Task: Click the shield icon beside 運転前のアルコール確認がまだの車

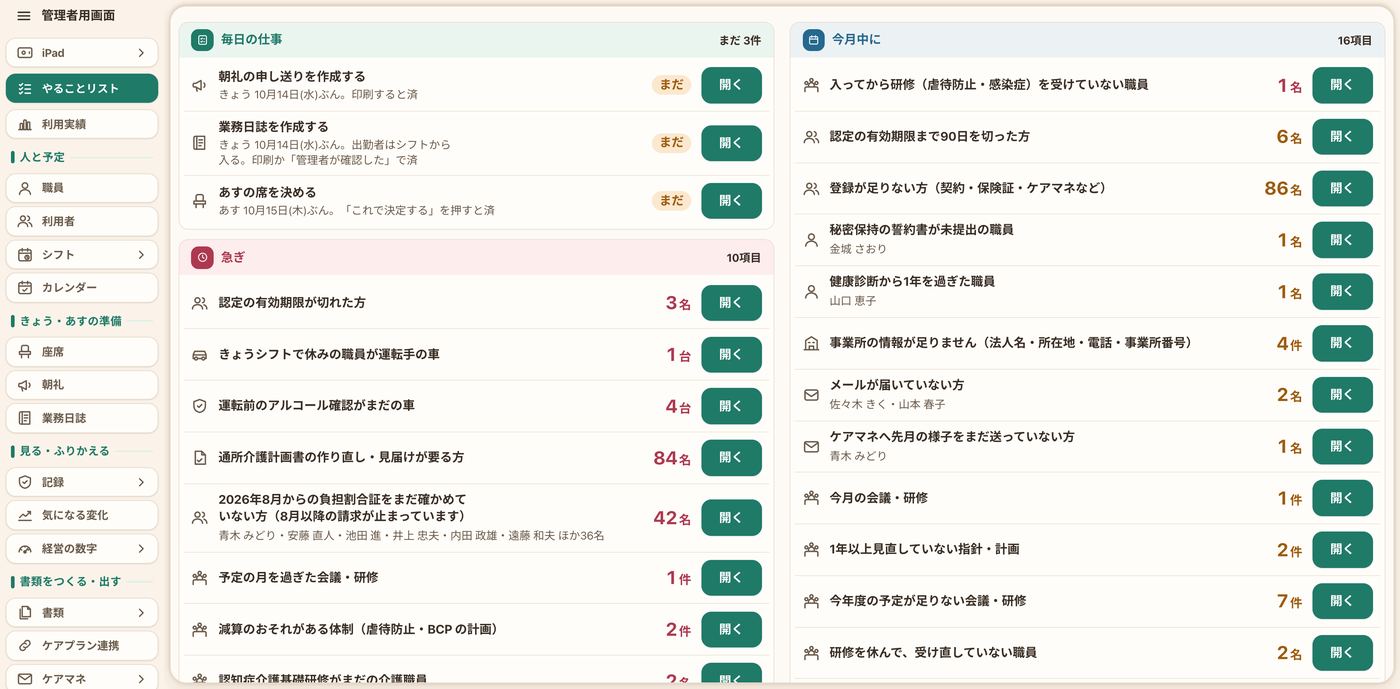Action: (x=199, y=406)
